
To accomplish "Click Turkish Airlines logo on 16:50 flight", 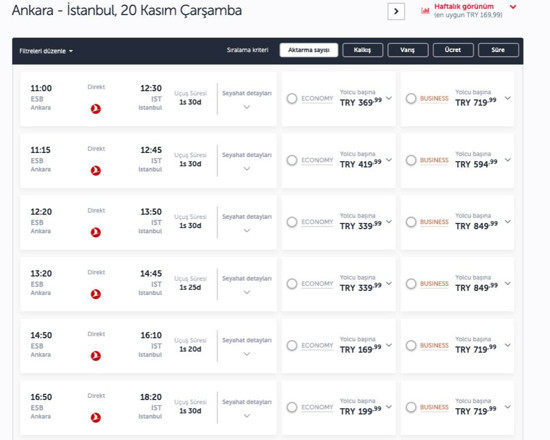I will click(96, 418).
